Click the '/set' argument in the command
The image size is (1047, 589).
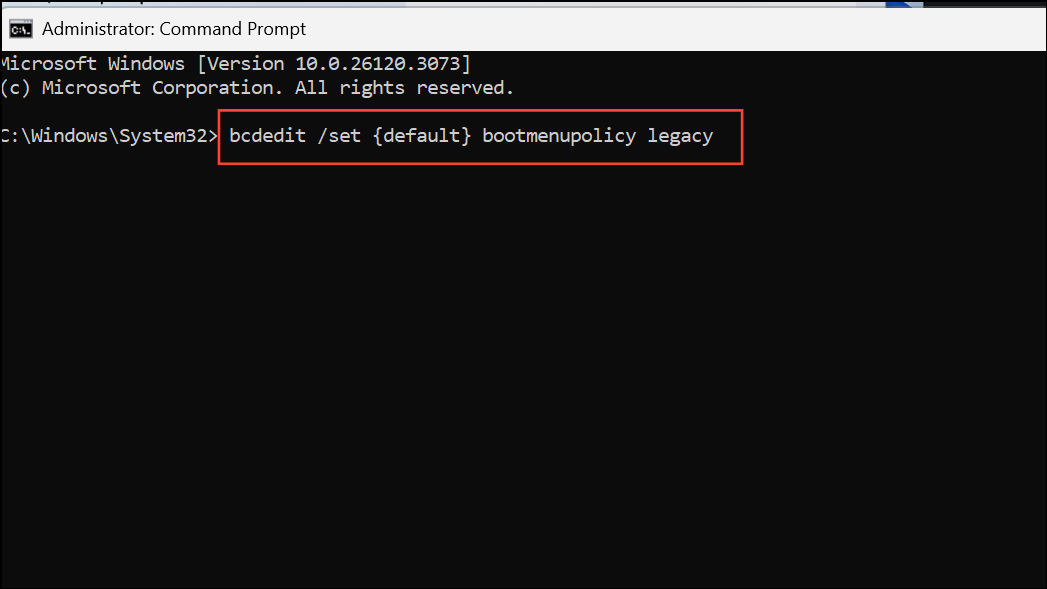point(339,136)
